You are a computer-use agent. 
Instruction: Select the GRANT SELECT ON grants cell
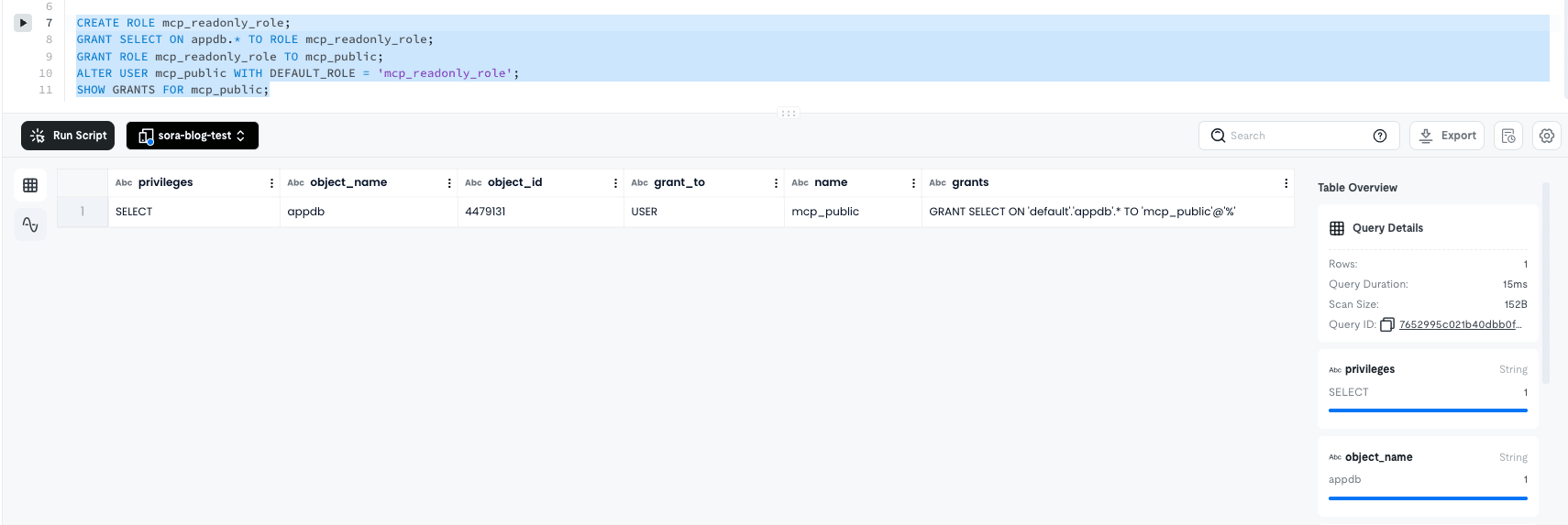[1108, 212]
